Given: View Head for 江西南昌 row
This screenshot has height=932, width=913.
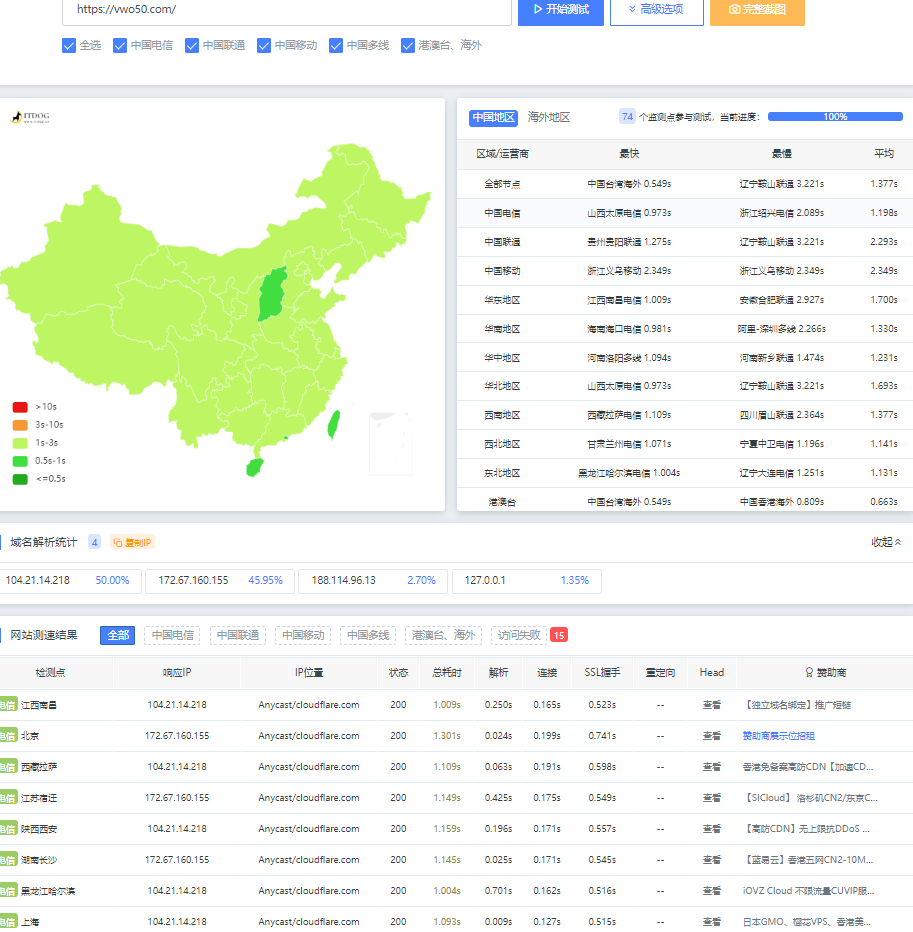Looking at the screenshot, I should click(x=711, y=705).
